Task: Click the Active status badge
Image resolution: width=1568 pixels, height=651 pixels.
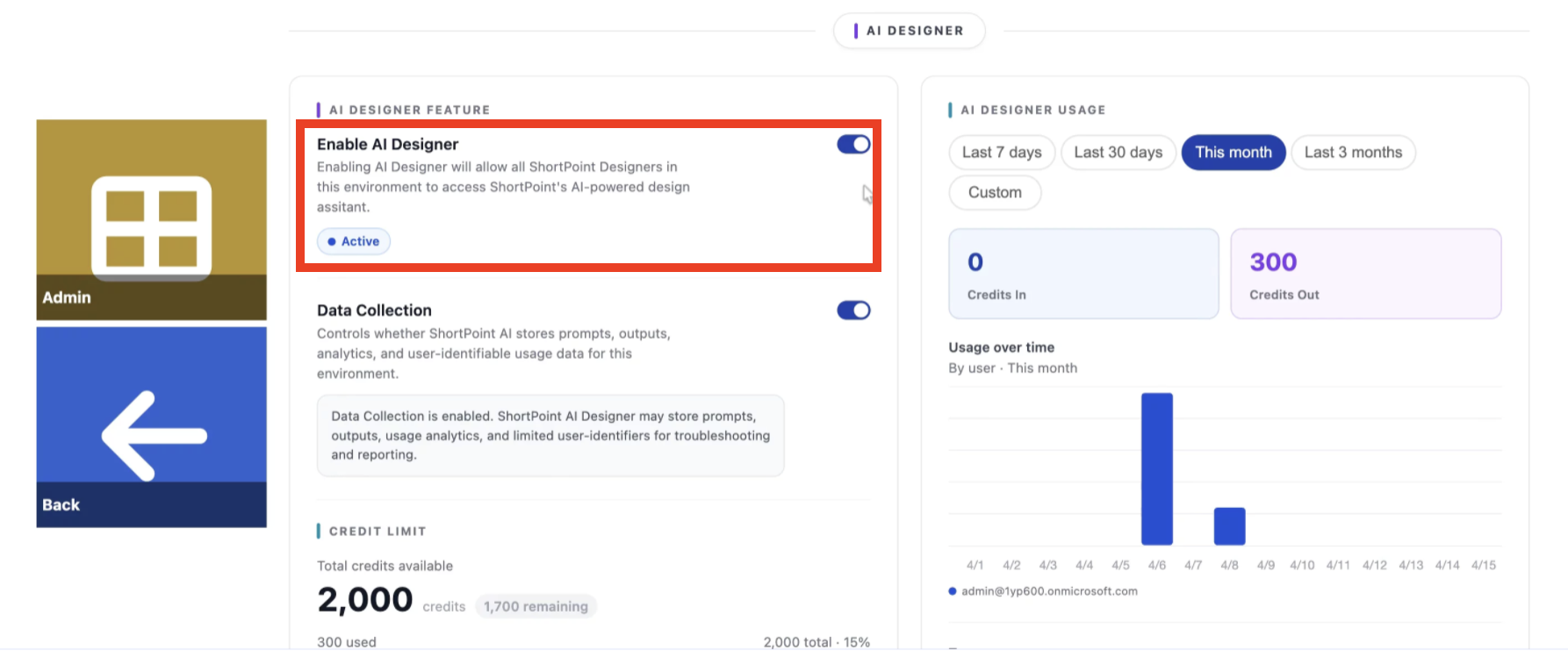Action: click(x=354, y=241)
